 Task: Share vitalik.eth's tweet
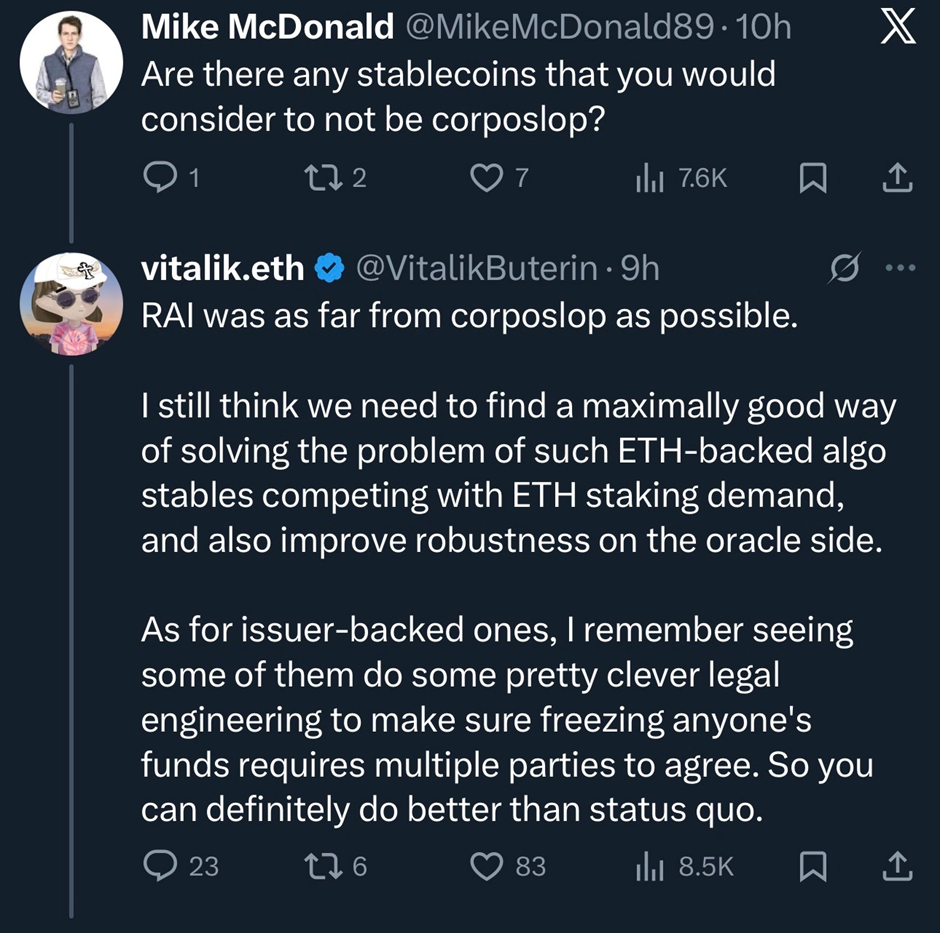[x=897, y=866]
